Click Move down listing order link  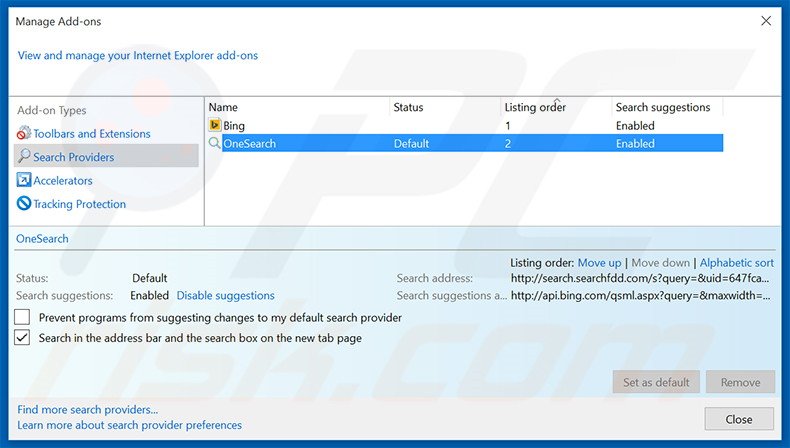coord(660,263)
